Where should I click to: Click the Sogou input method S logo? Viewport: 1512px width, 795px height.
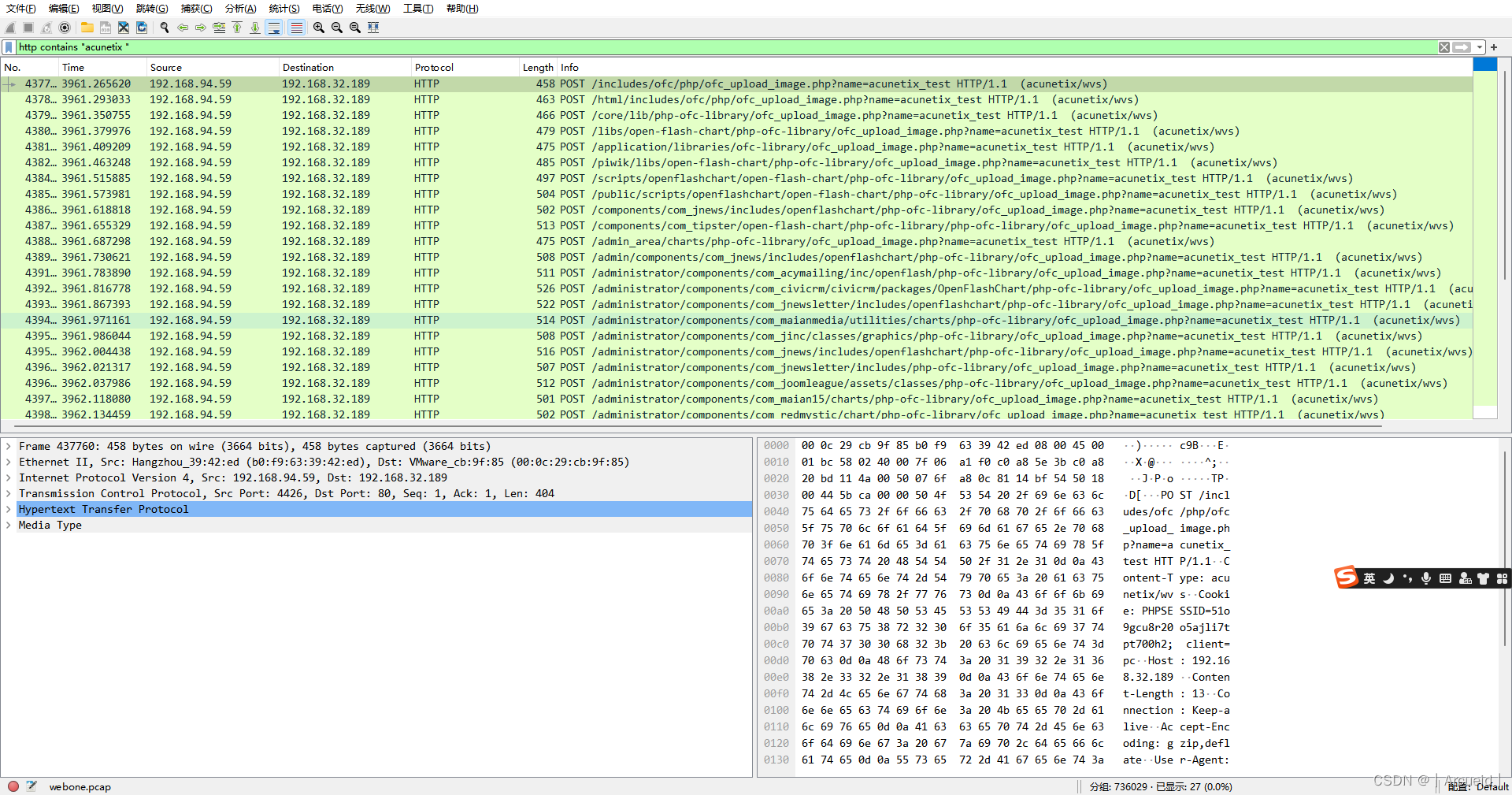pyautogui.click(x=1346, y=578)
